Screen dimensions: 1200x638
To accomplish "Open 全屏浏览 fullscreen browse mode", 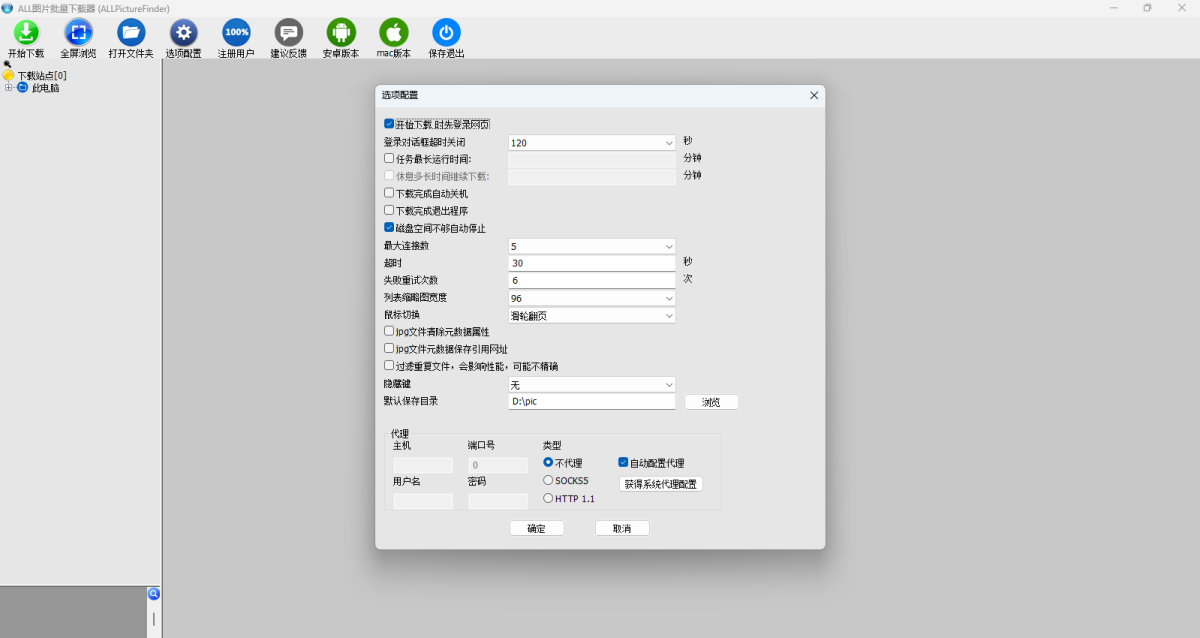I will [78, 32].
